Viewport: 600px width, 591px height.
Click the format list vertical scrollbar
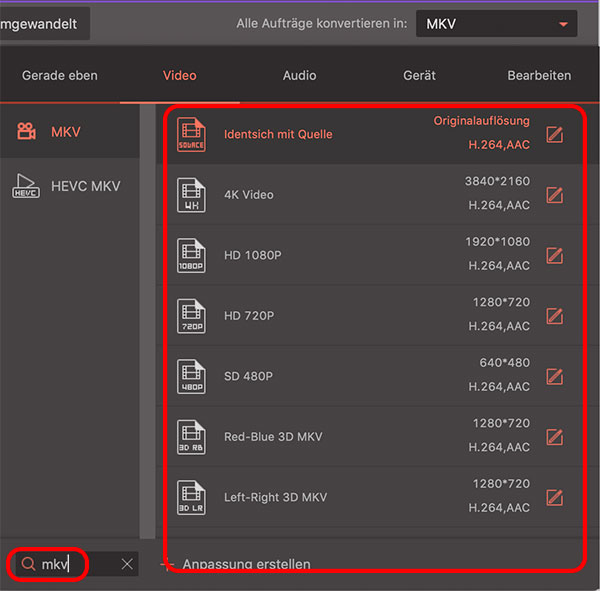click(x=148, y=322)
